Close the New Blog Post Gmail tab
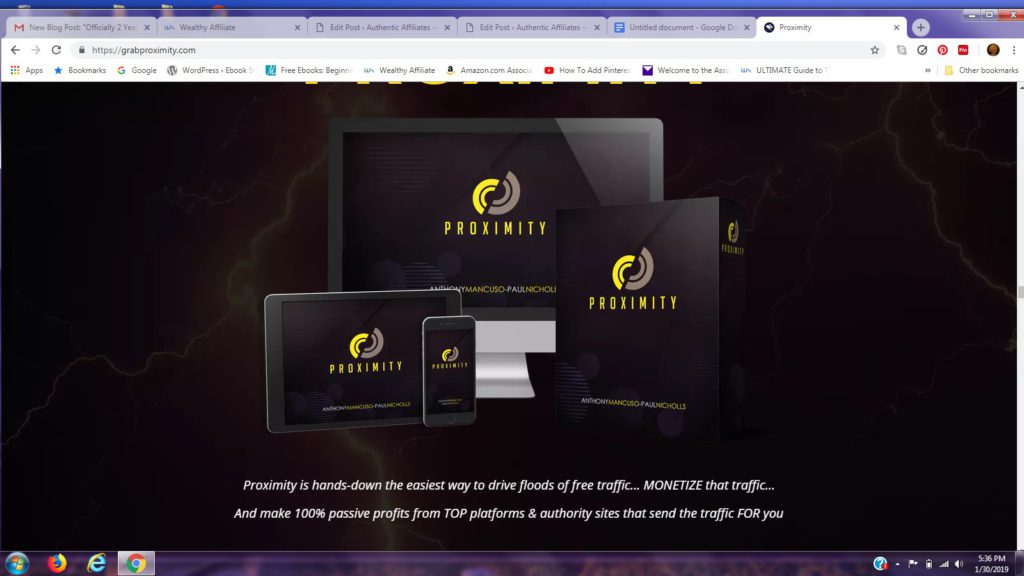Image resolution: width=1024 pixels, height=576 pixels. [x=147, y=27]
